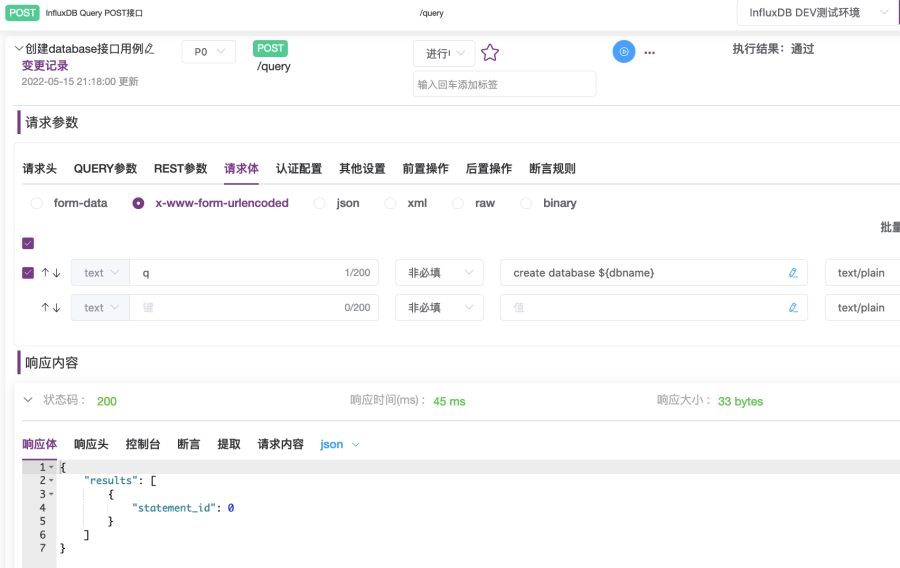
Task: Click text/plain content type for q row
Action: 862,273
